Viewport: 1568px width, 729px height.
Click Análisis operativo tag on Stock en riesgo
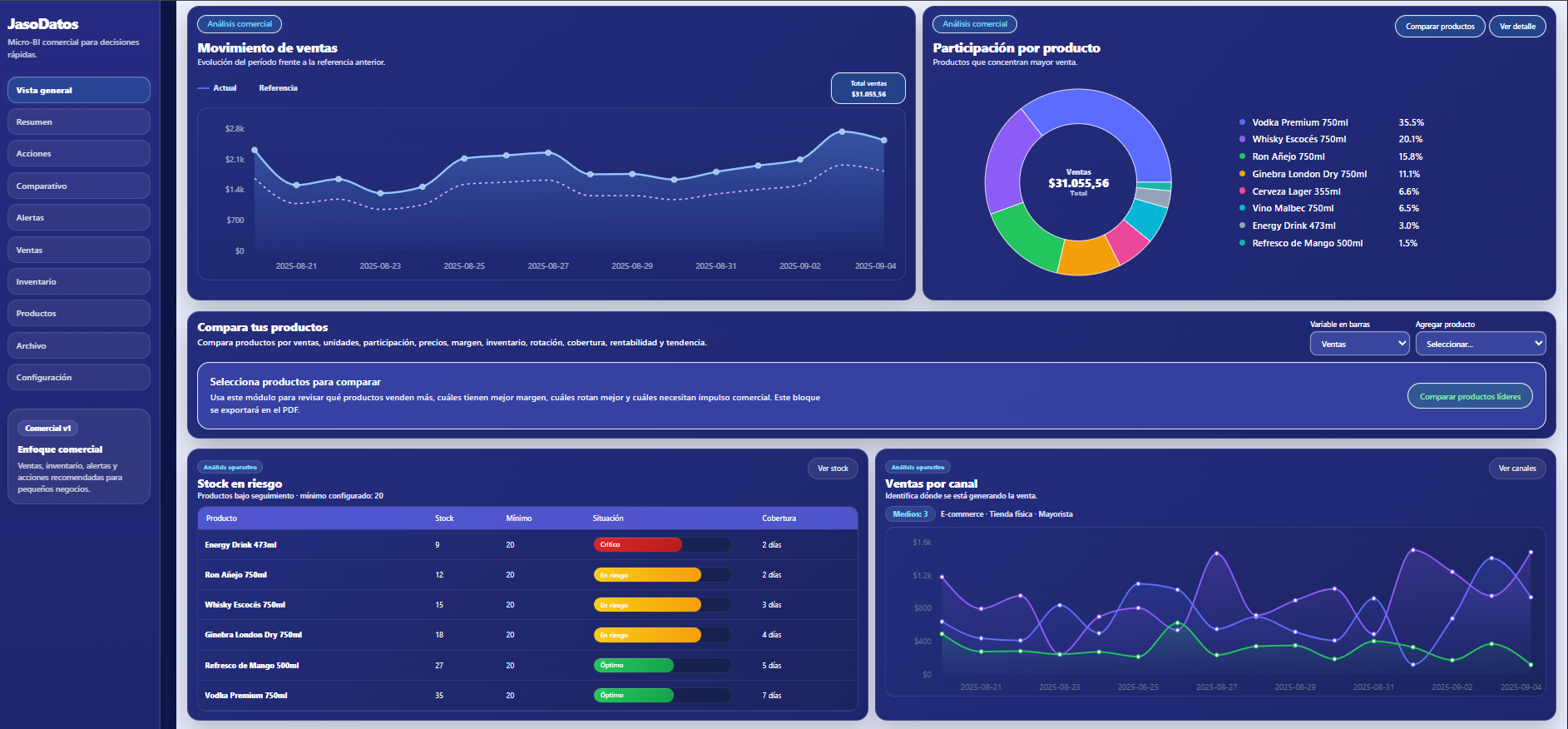click(230, 468)
